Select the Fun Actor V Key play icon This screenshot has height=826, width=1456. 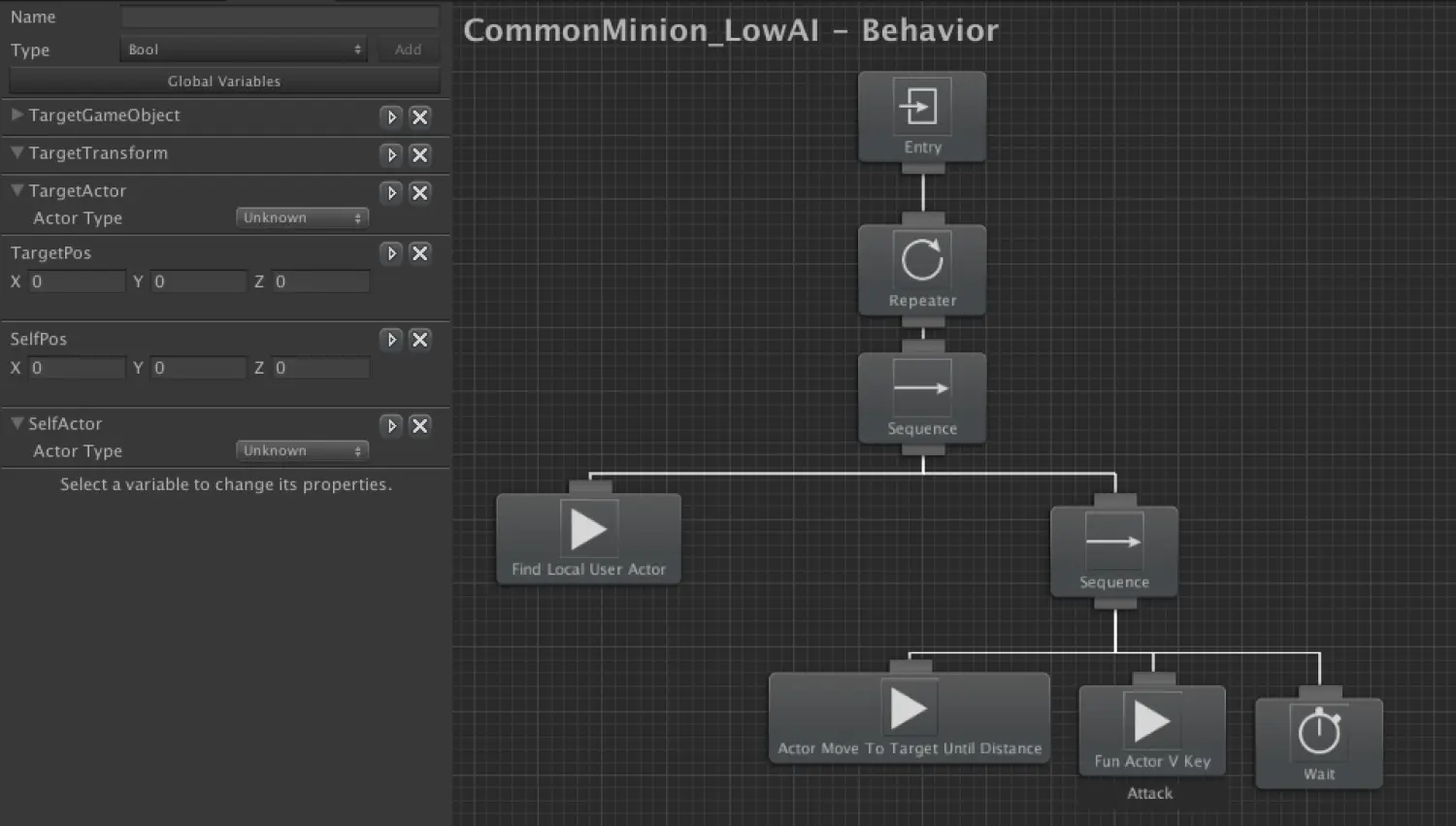coord(1152,721)
